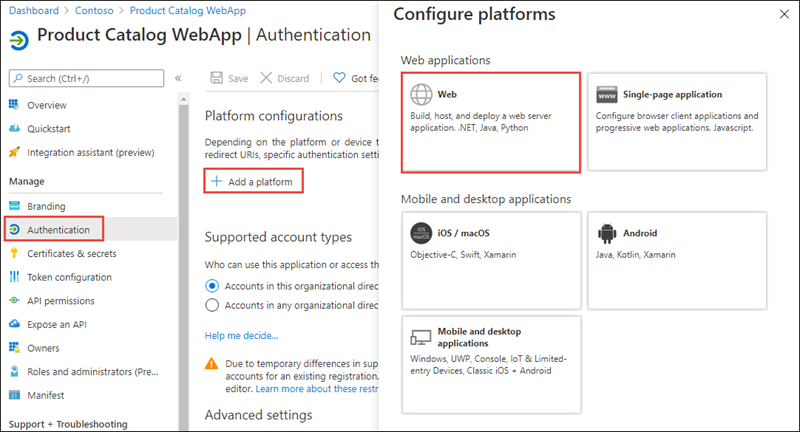Click the search magnifier icon
Viewport: 800px width, 432px height.
point(18,78)
